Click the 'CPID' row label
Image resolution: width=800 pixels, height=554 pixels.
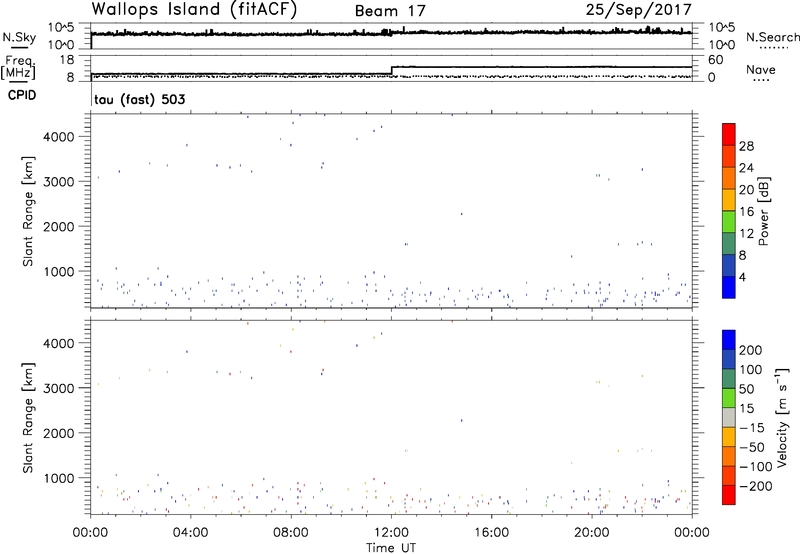pyautogui.click(x=21, y=95)
